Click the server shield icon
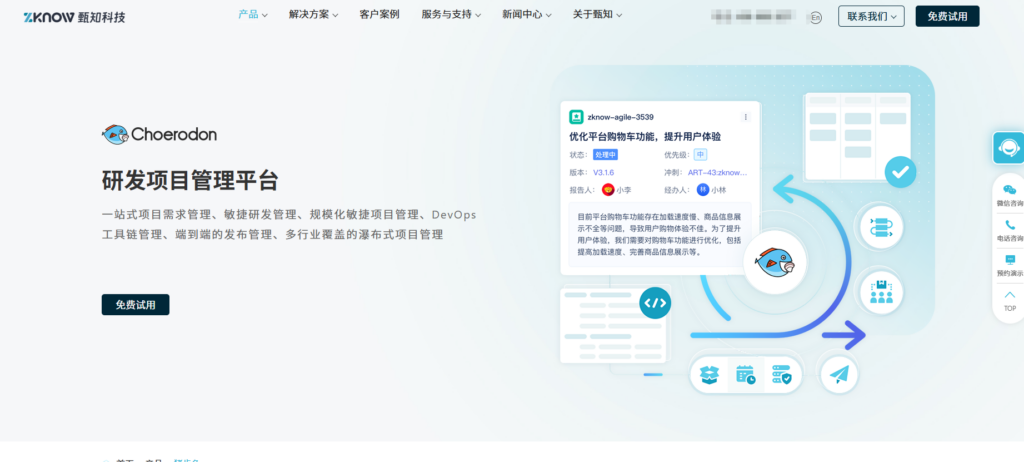1024x462 pixels. click(x=782, y=374)
